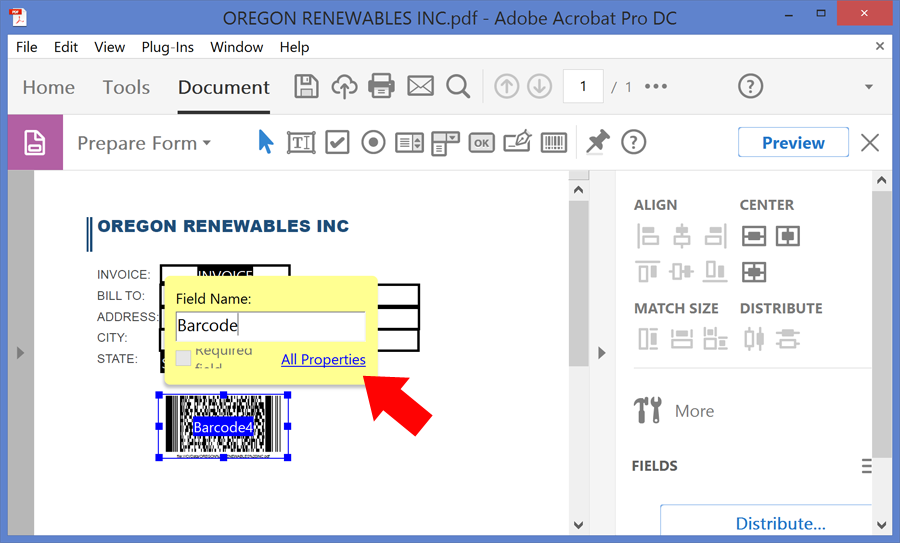Click the document vertical scrollbar thumb

[578, 280]
